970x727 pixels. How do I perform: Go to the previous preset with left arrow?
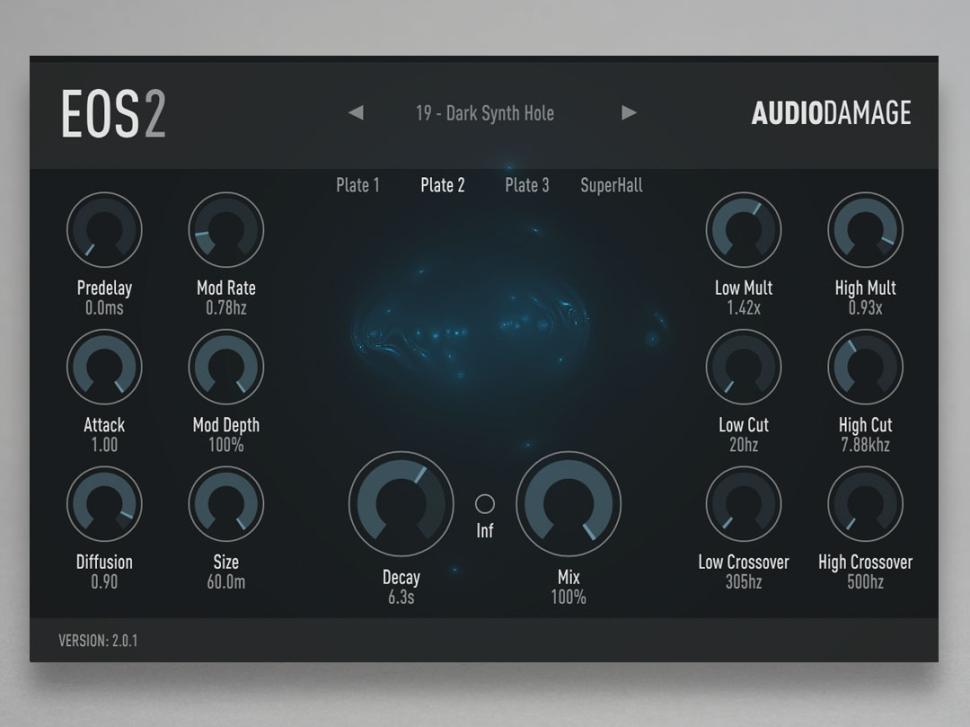point(356,113)
